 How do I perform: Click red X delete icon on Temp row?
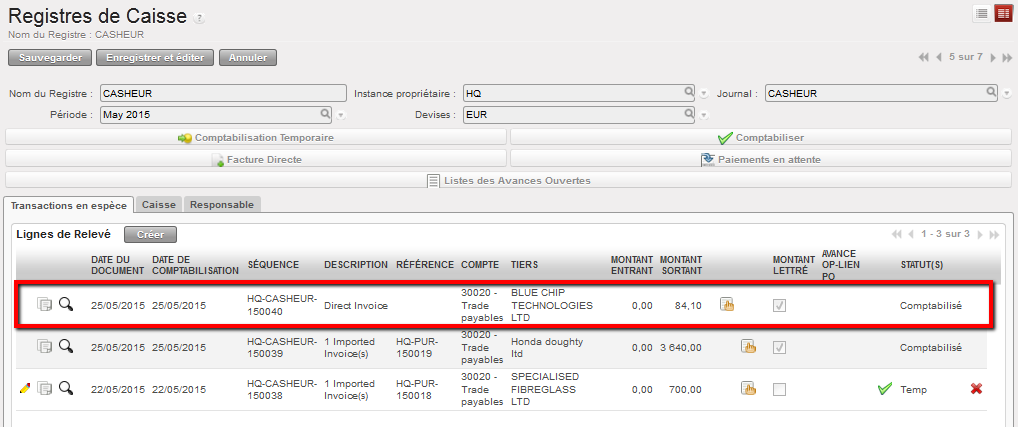(x=976, y=389)
